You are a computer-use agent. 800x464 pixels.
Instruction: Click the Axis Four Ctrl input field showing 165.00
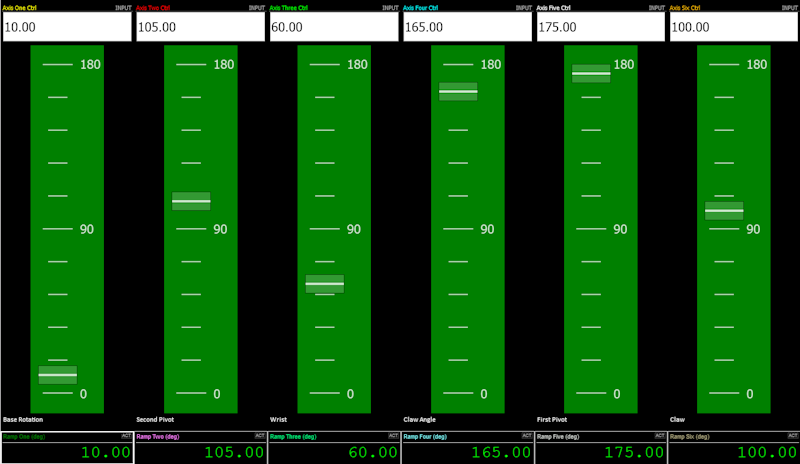click(x=467, y=27)
